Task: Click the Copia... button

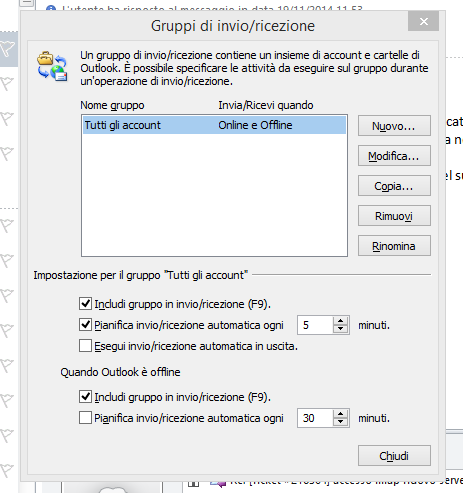Action: [394, 186]
